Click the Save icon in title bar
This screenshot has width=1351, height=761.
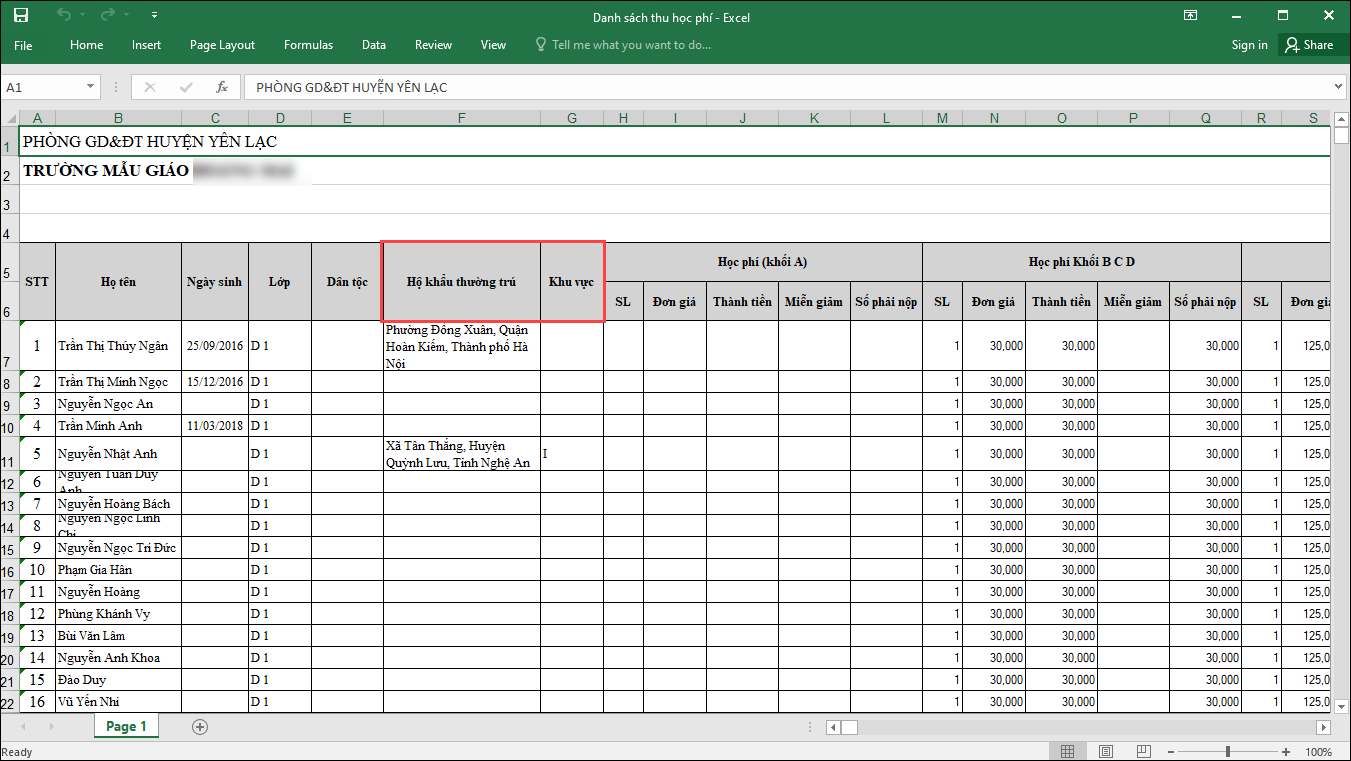click(x=21, y=16)
